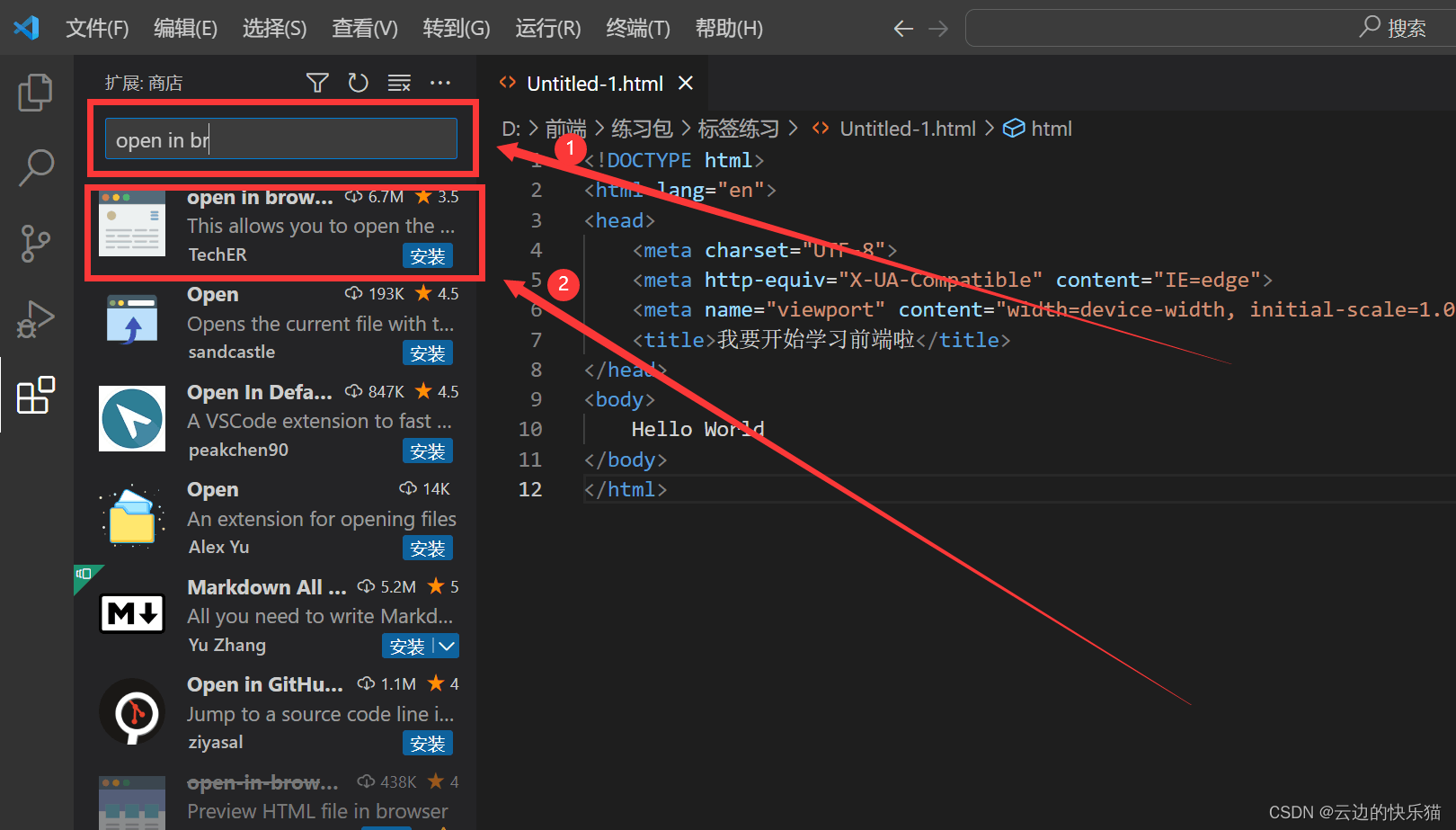Go back with the left arrow
The height and width of the screenshot is (830, 1456).
(x=903, y=29)
